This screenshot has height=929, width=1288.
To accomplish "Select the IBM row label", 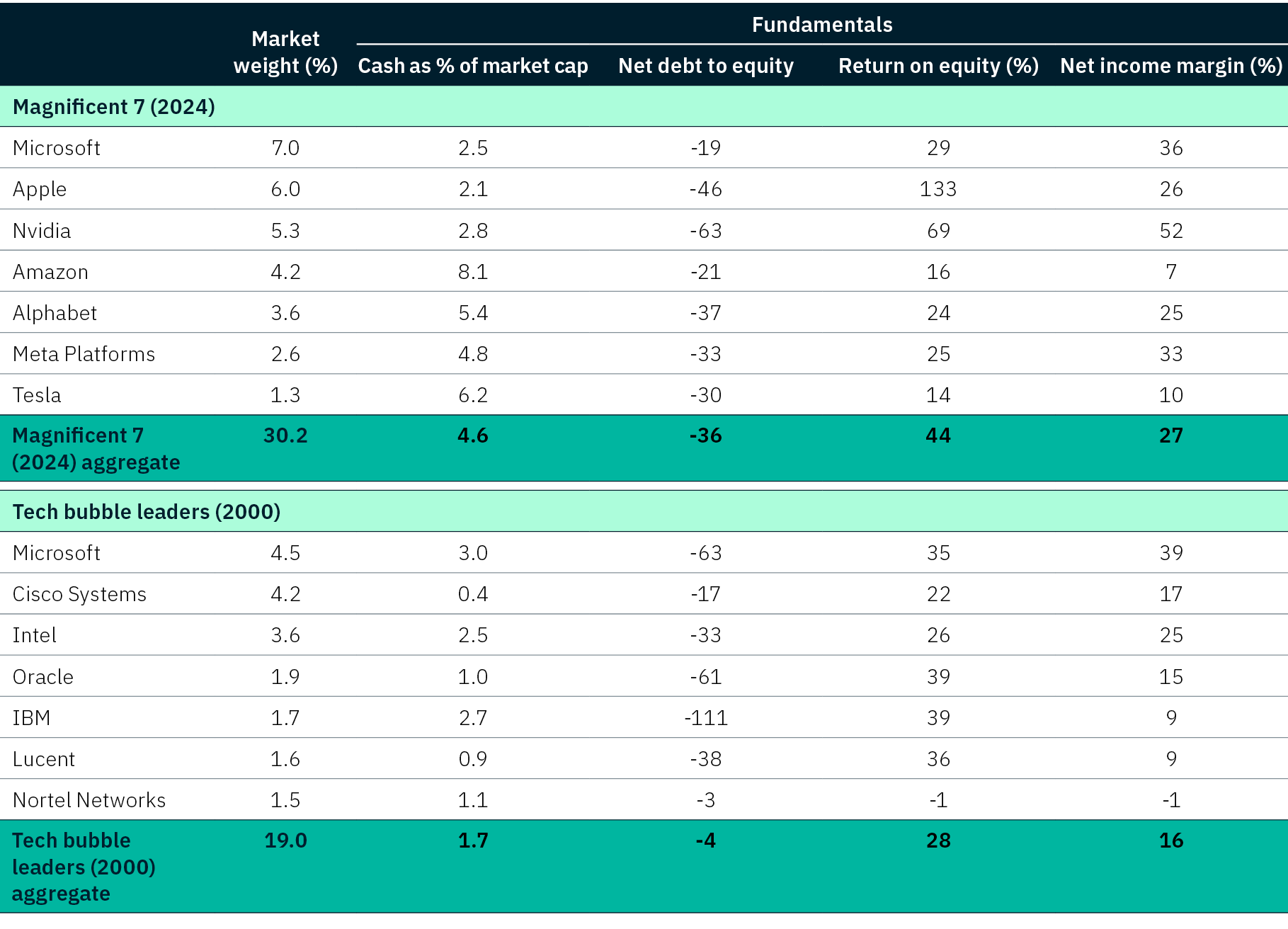I will click(x=32, y=718).
